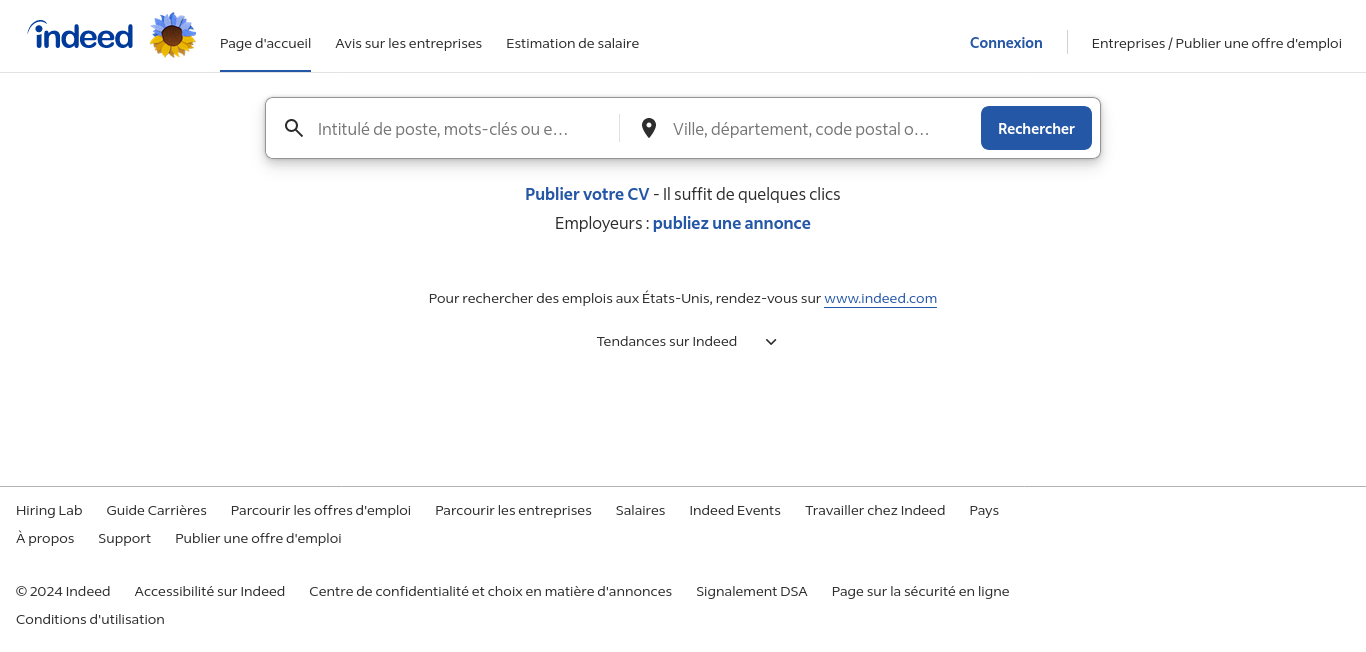Open Entreprises / Publier une offre d'emploi
Screen dimensions: 1366x652
coord(1216,43)
